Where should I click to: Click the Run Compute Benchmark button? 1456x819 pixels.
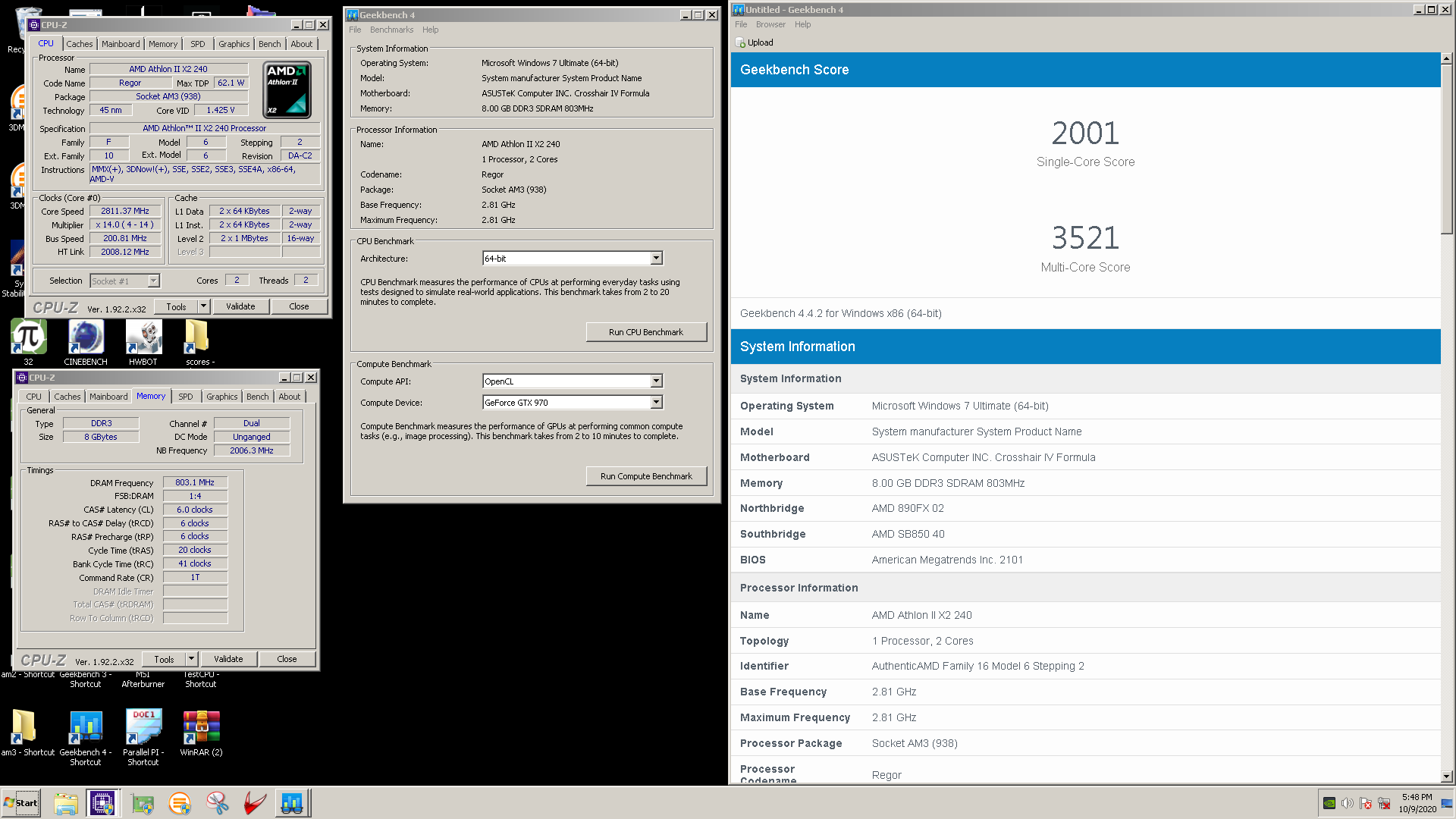(646, 476)
